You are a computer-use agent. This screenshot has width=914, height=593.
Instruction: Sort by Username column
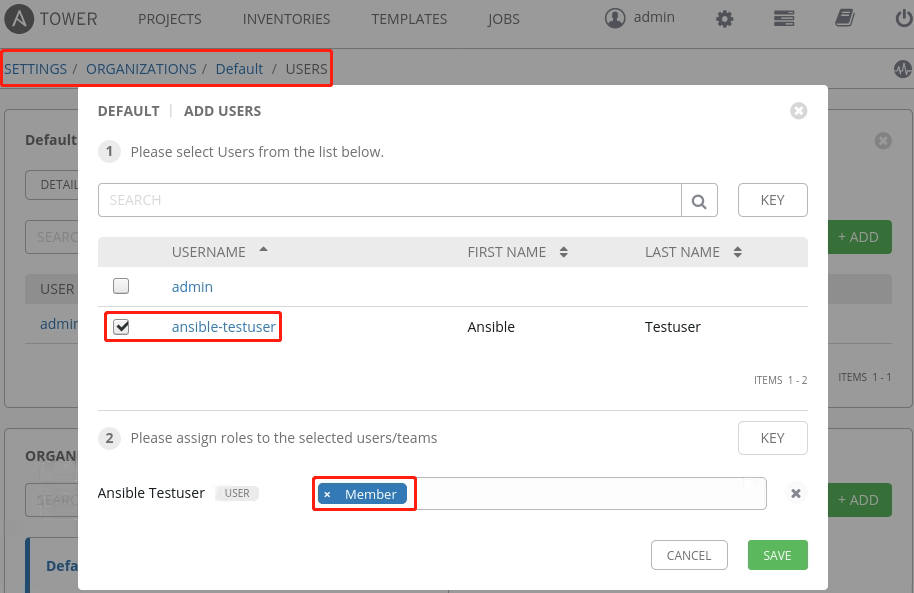(209, 252)
